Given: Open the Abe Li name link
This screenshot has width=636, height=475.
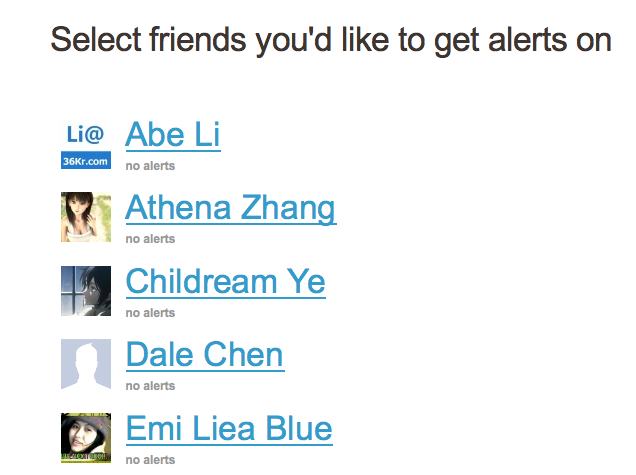Looking at the screenshot, I should [173, 135].
